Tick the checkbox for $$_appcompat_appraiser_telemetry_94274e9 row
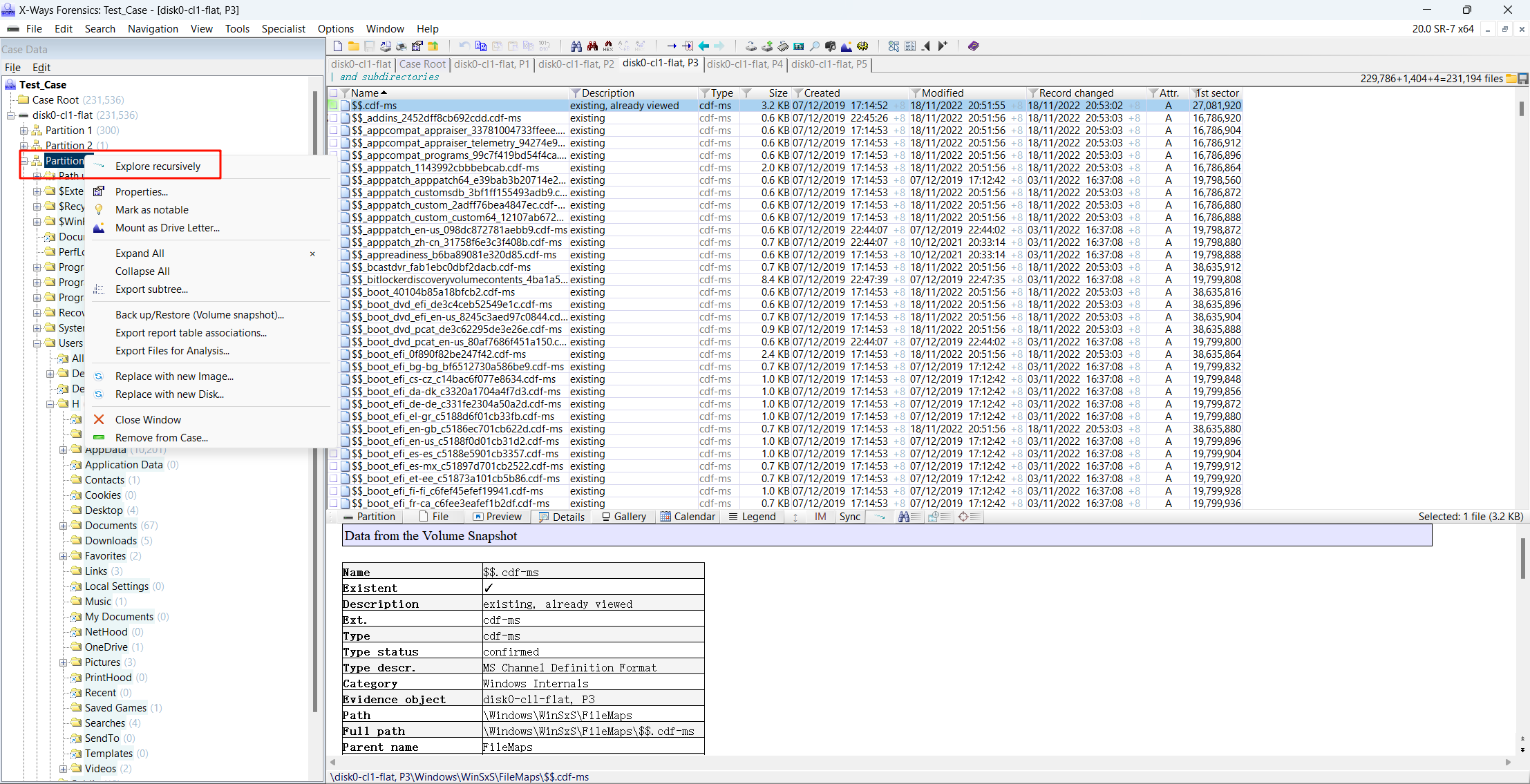The width and height of the screenshot is (1530, 784). 333,143
